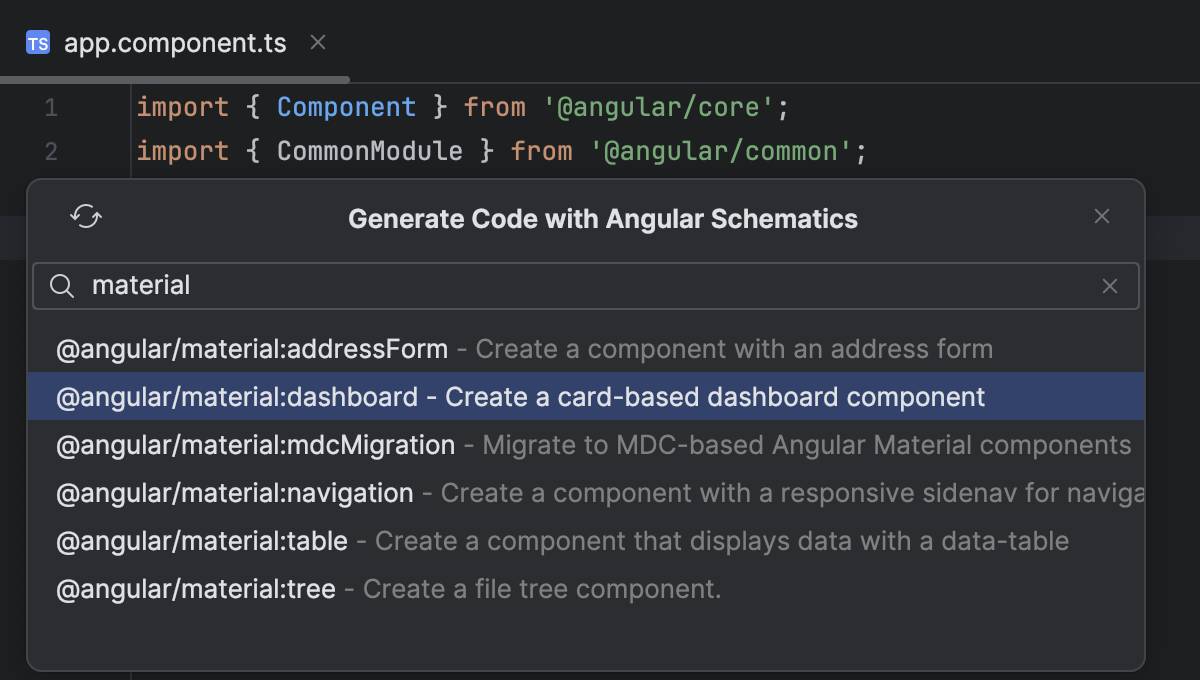Switch to the app.component.ts editor tab
Image resolution: width=1200 pixels, height=680 pixels.
pos(175,42)
